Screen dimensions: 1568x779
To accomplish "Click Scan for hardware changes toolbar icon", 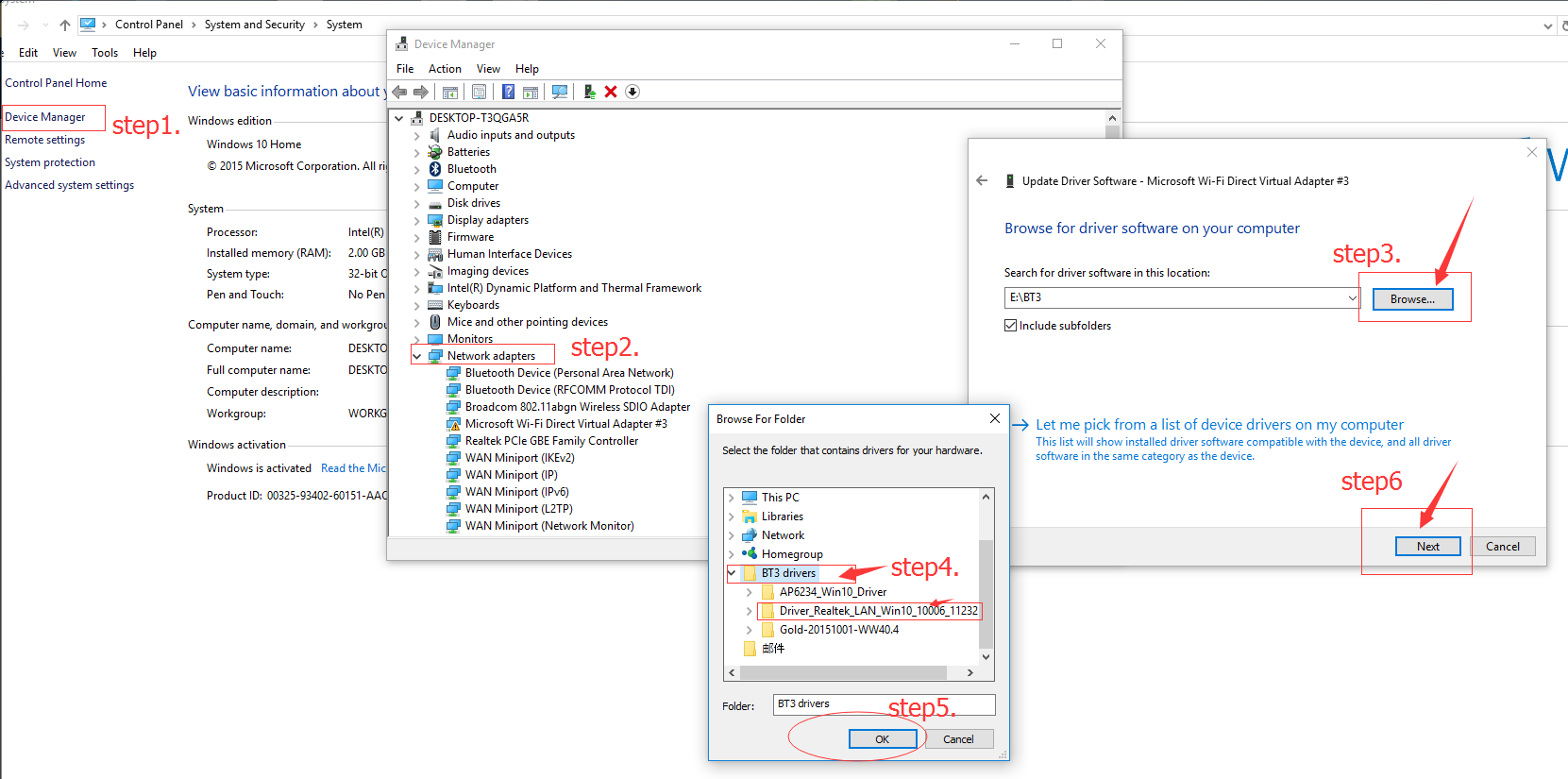I will [560, 92].
